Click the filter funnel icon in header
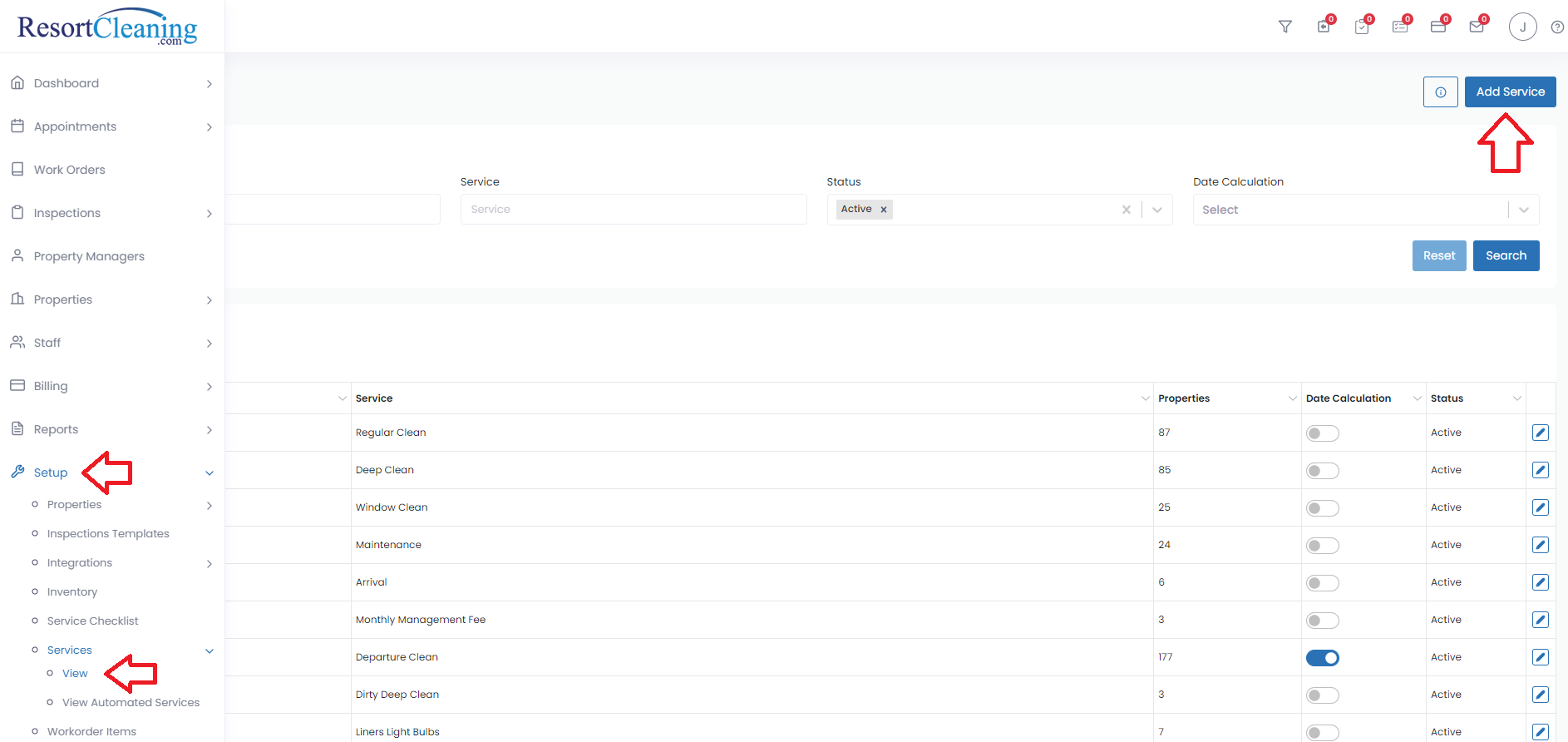This screenshot has width=1568, height=742. pyautogui.click(x=1284, y=27)
